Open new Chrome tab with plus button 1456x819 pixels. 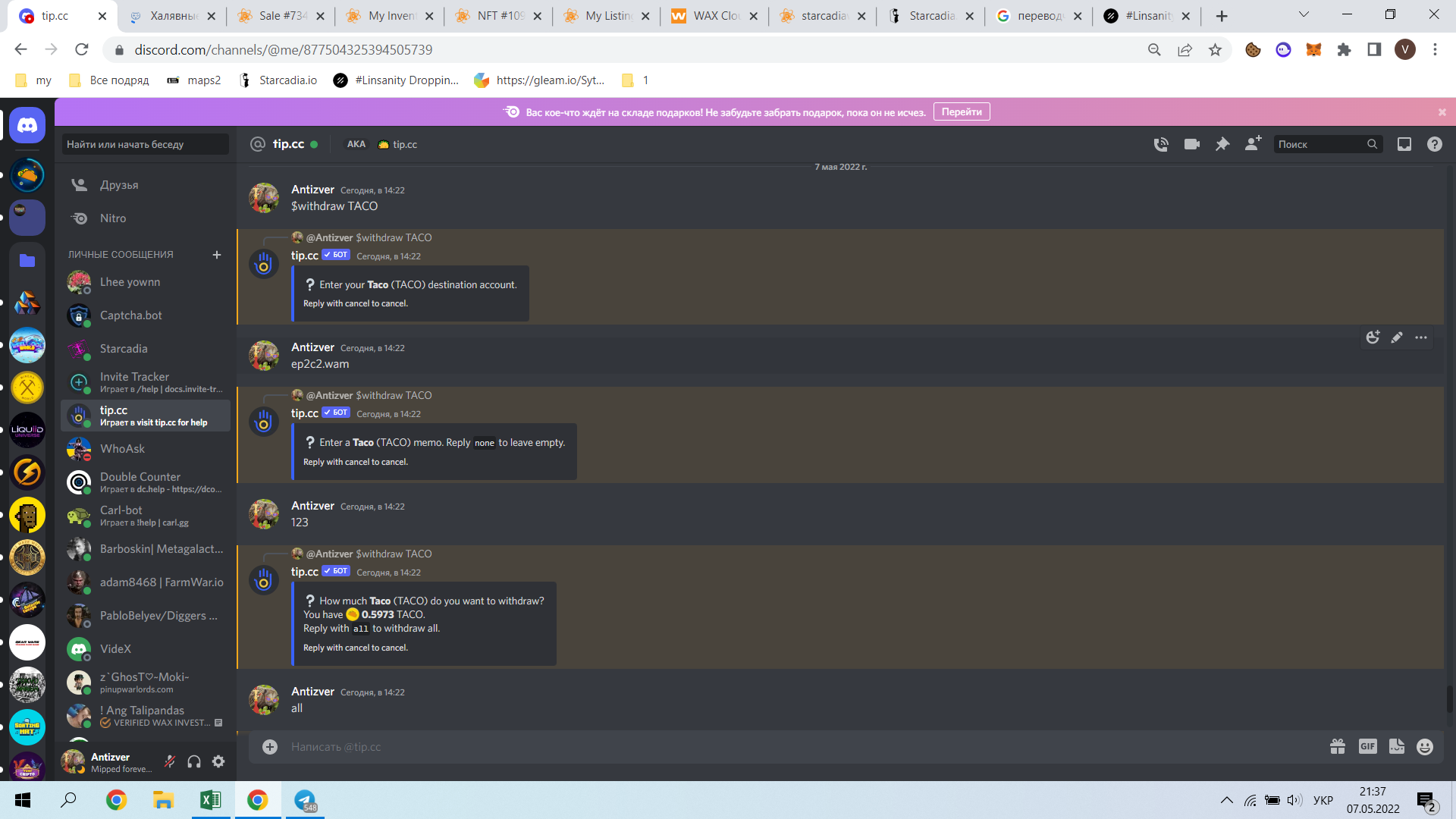[x=1222, y=16]
